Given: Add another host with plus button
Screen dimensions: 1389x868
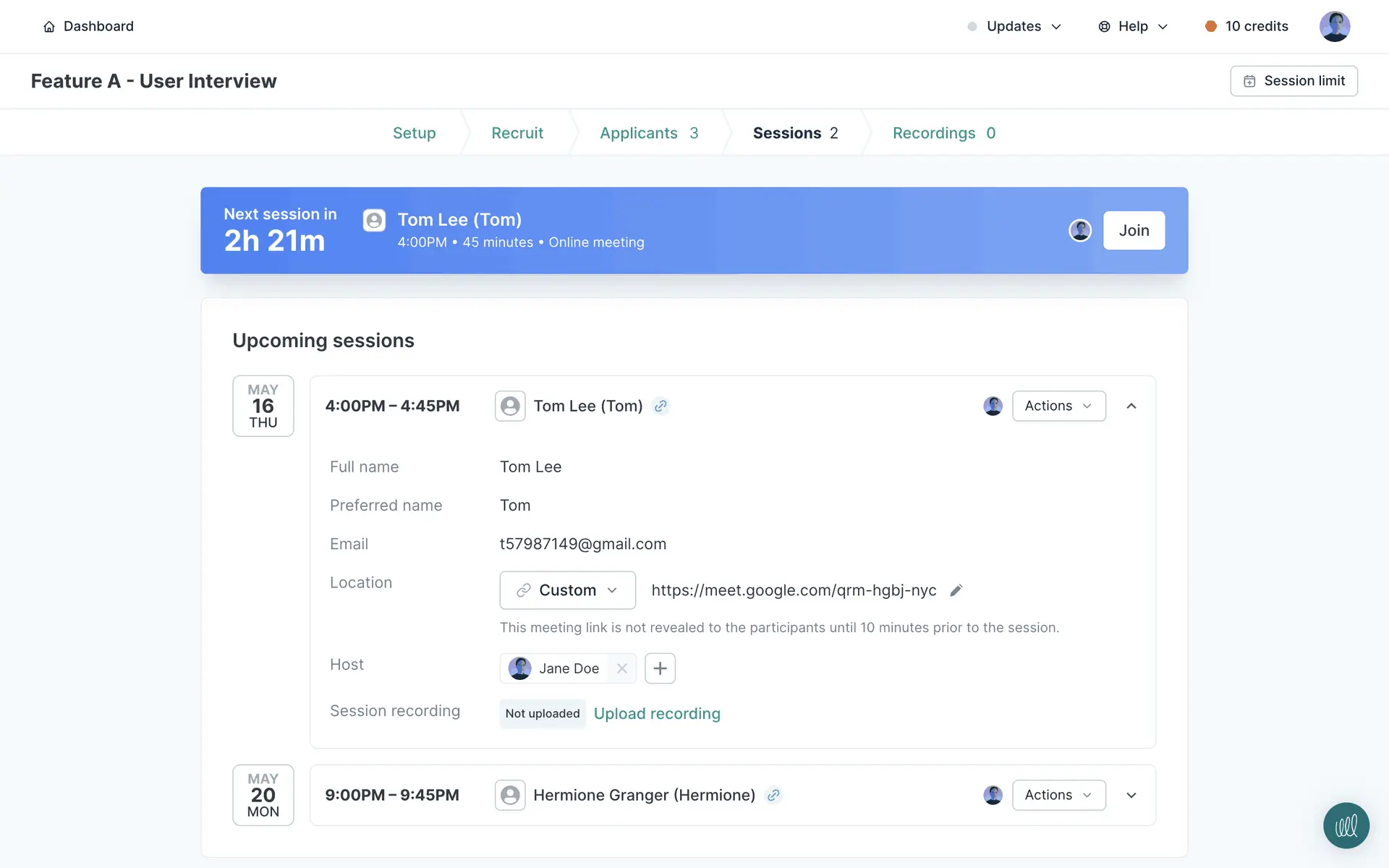Looking at the screenshot, I should [660, 668].
